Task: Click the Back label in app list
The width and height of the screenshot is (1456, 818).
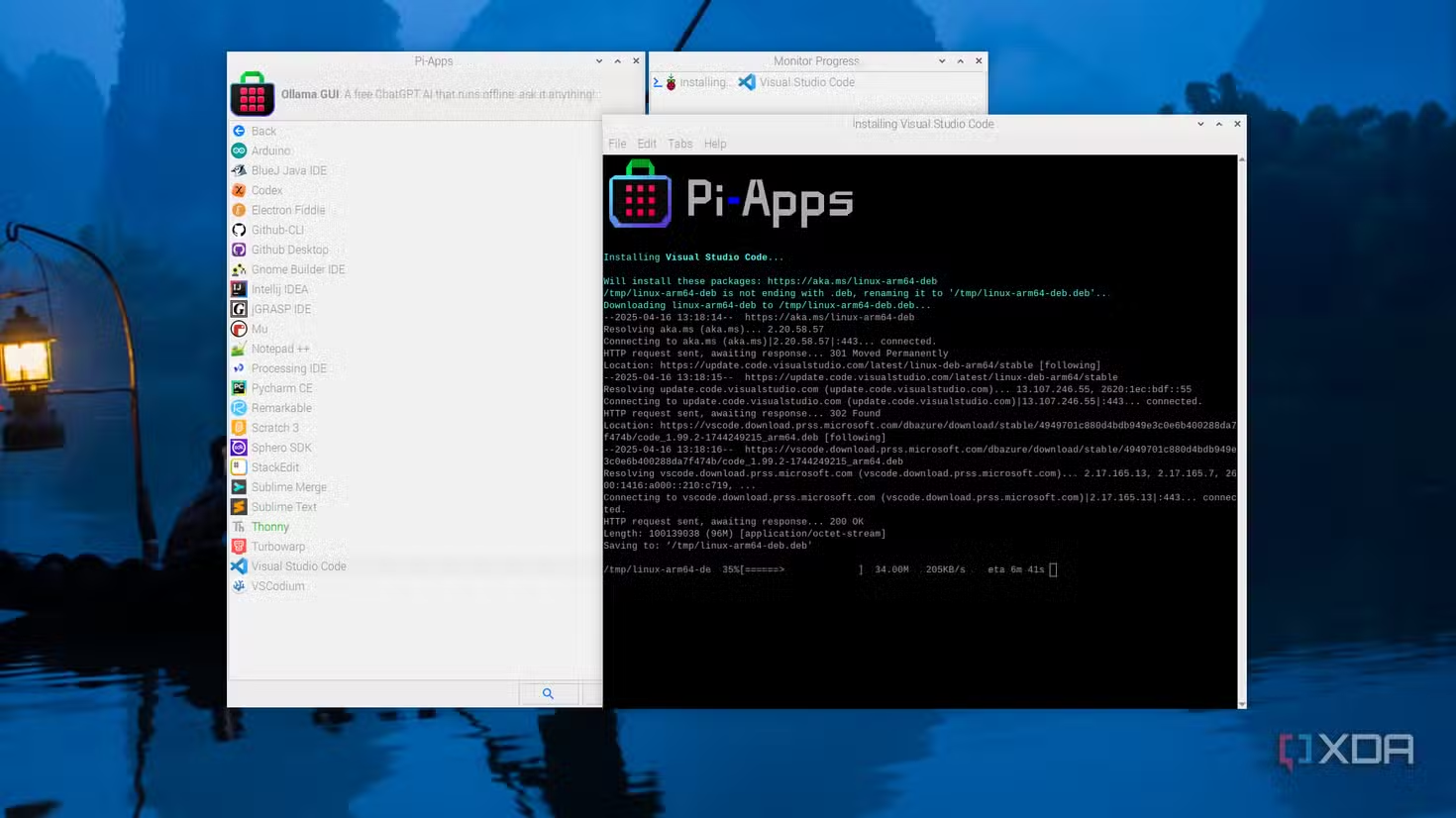Action: click(263, 131)
